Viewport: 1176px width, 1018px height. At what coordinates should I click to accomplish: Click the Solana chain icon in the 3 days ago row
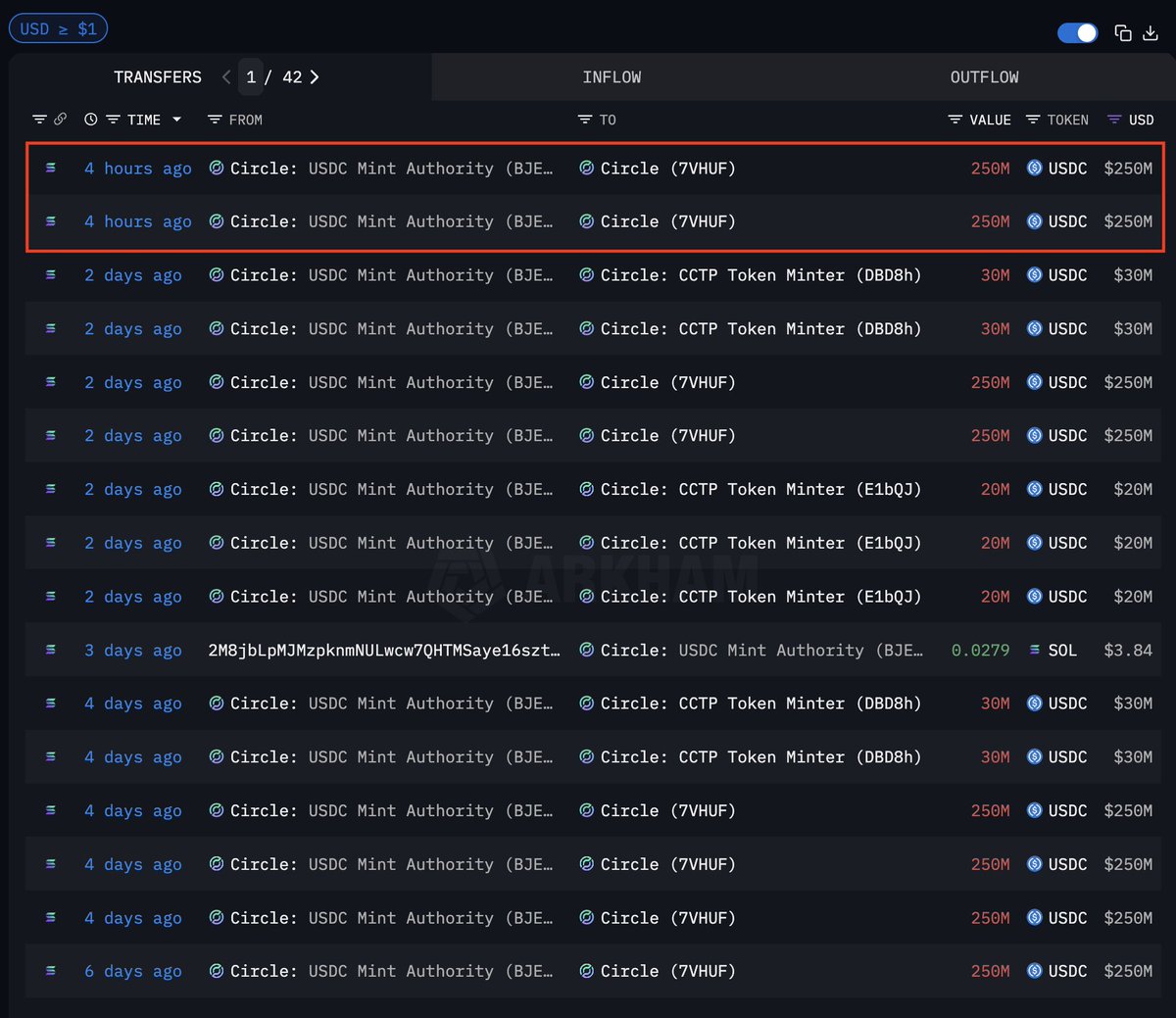[x=51, y=650]
